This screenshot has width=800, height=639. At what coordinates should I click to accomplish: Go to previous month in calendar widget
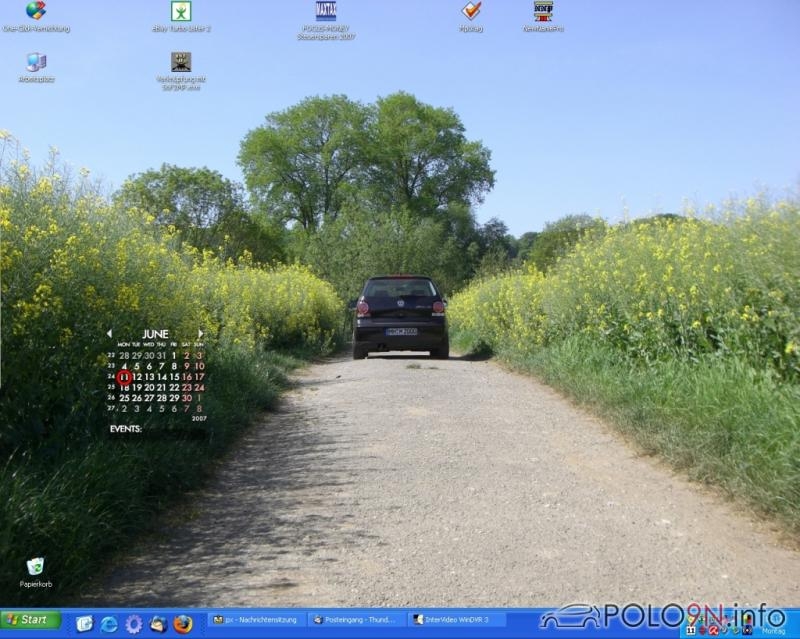pos(110,334)
